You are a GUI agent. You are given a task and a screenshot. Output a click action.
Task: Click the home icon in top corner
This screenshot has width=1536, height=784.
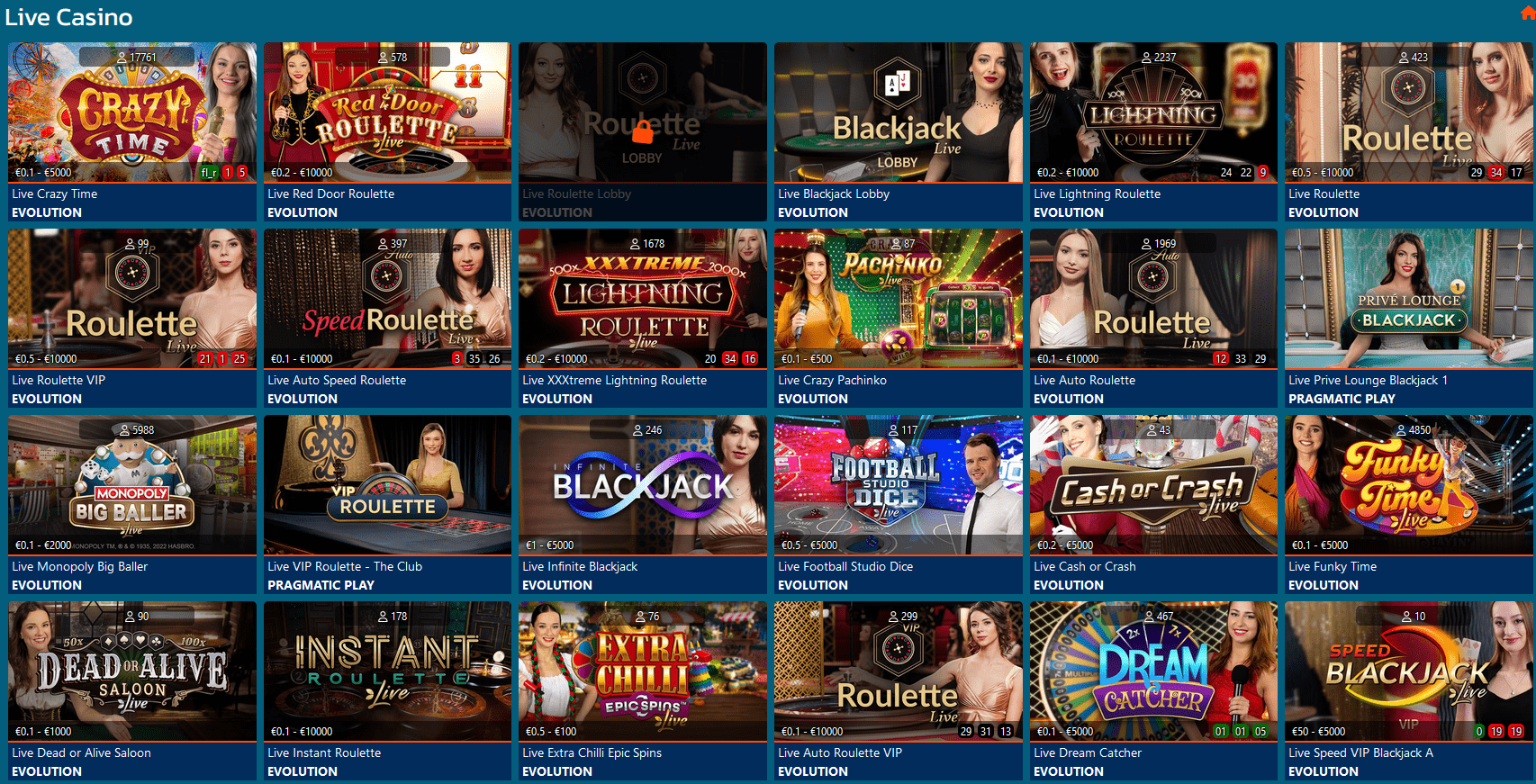click(1528, 13)
